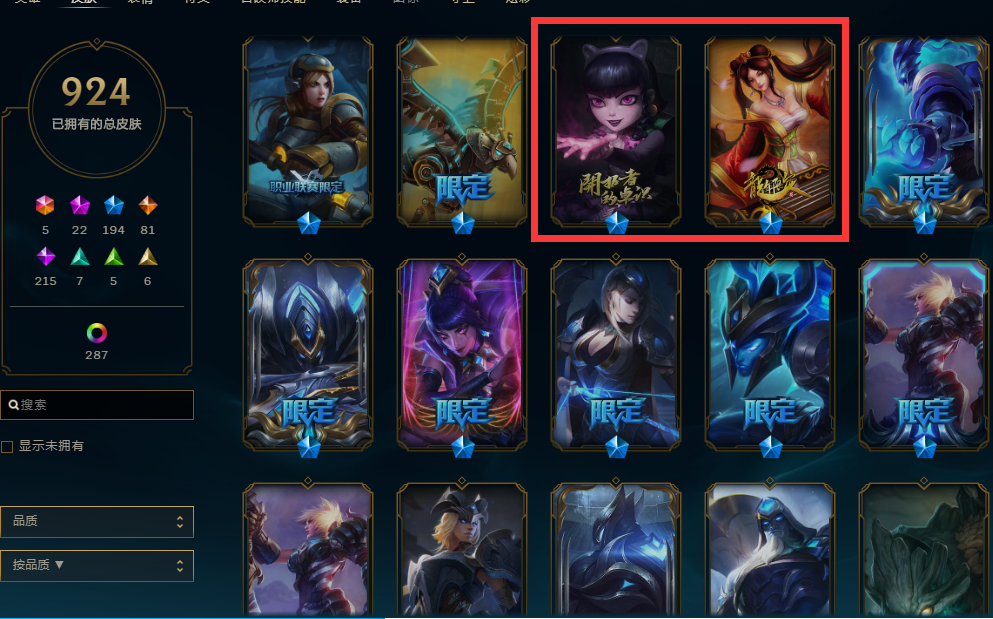Image resolution: width=993 pixels, height=619 pixels.
Task: Open the purple-haired archer 限定 skin
Action: [x=462, y=354]
